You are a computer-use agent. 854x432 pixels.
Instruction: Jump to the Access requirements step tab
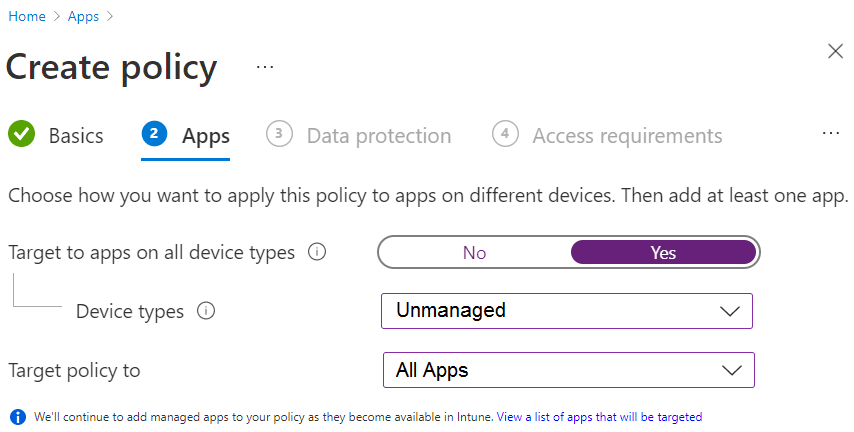(x=627, y=136)
